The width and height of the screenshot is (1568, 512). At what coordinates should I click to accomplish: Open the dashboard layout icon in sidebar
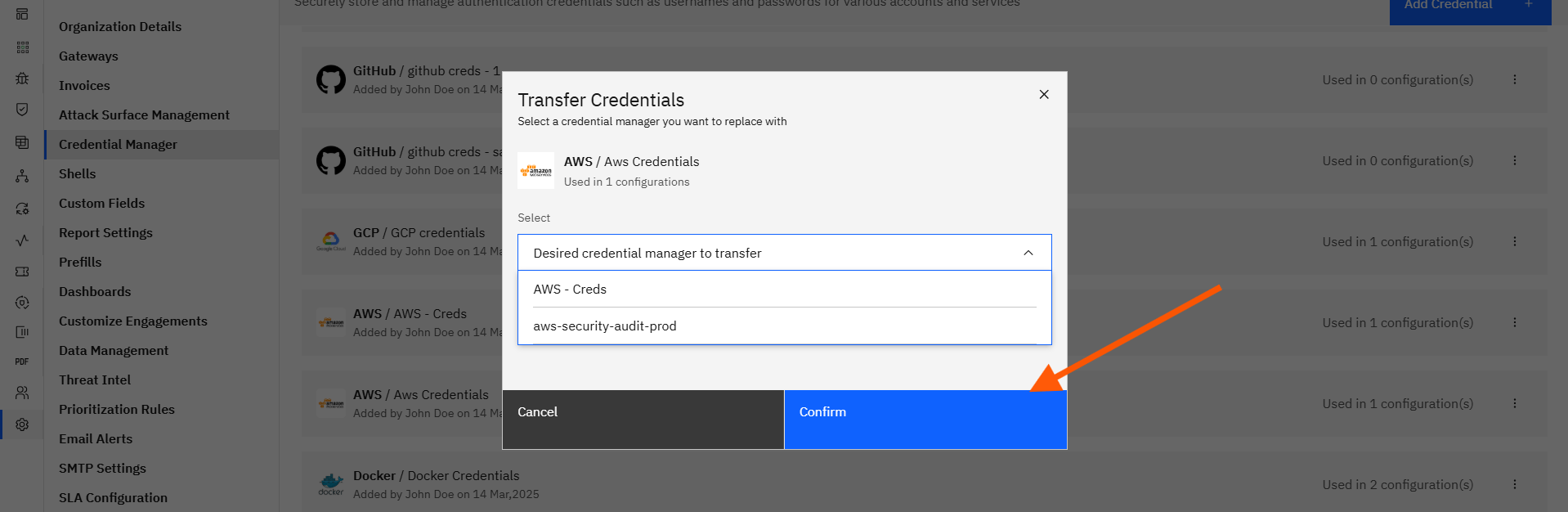pos(22,14)
